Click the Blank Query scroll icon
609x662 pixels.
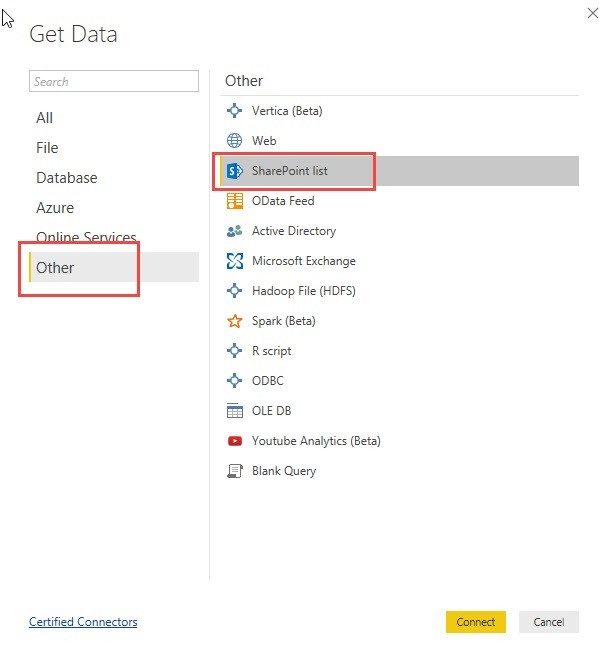(x=234, y=471)
